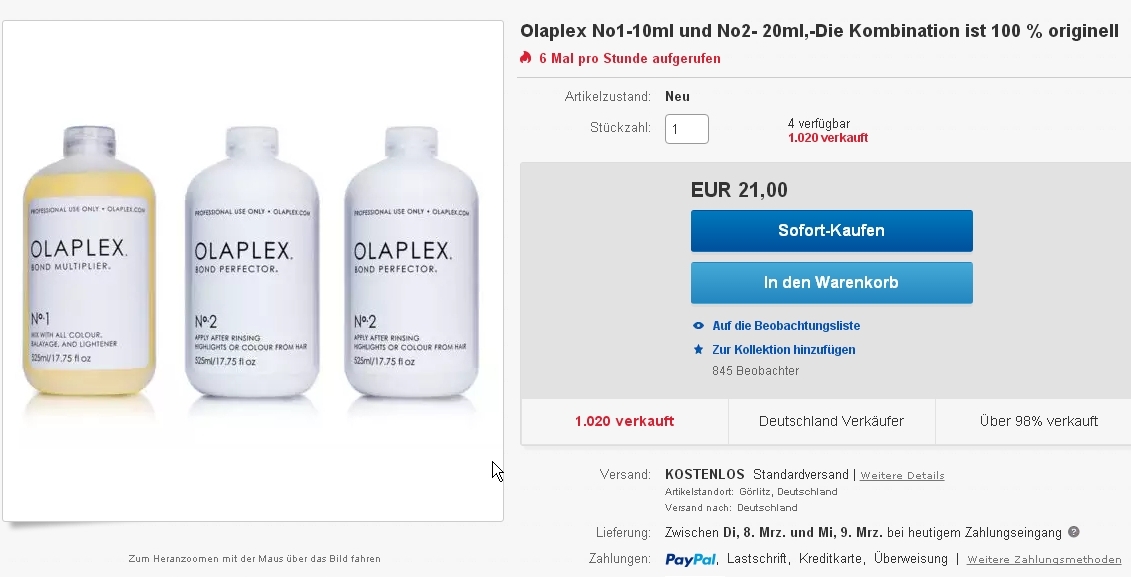Click the red 1.020 verkauft link under availability
The image size is (1131, 577).
coord(828,138)
